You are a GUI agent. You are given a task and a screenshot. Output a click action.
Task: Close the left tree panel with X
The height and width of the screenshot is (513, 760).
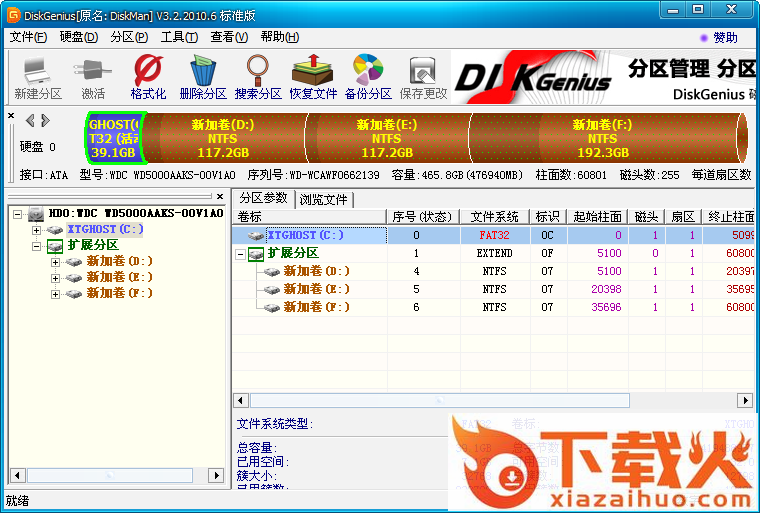click(220, 196)
